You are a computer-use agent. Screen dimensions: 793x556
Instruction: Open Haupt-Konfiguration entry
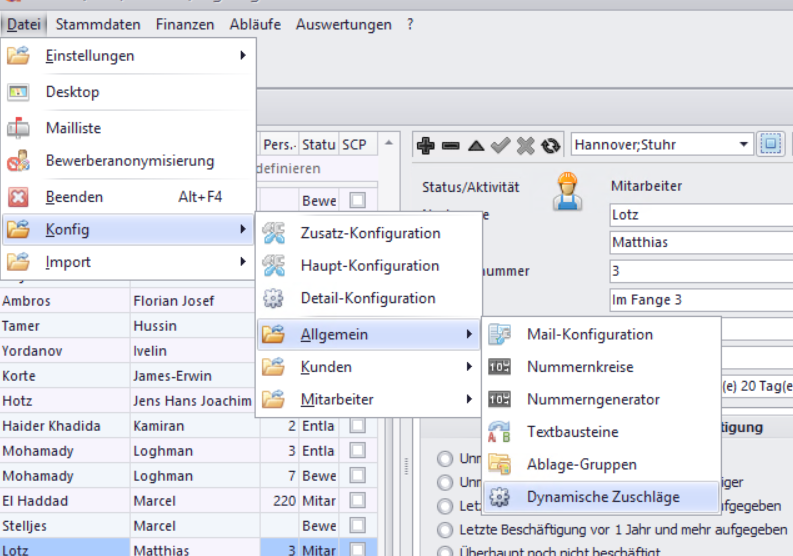(x=369, y=266)
